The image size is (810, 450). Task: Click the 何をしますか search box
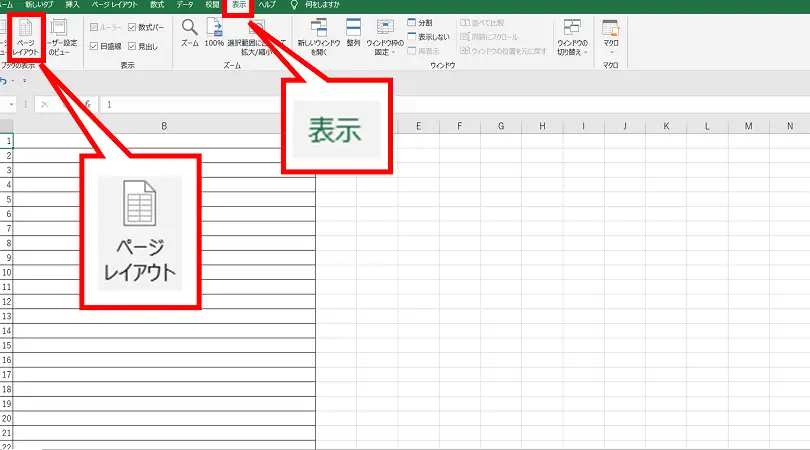click(x=317, y=5)
